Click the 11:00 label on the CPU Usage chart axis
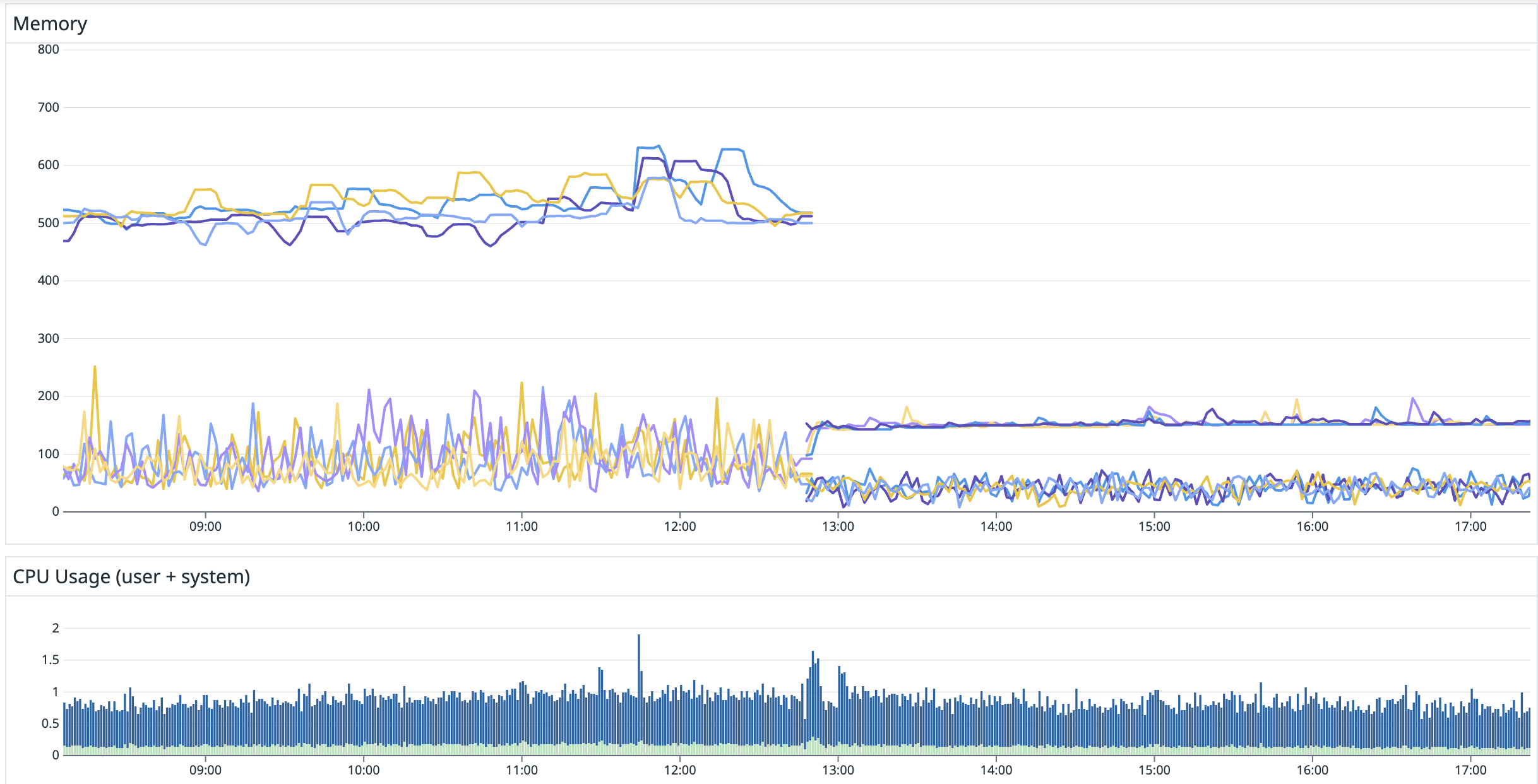Screen dimensions: 1538x784 (x=522, y=770)
